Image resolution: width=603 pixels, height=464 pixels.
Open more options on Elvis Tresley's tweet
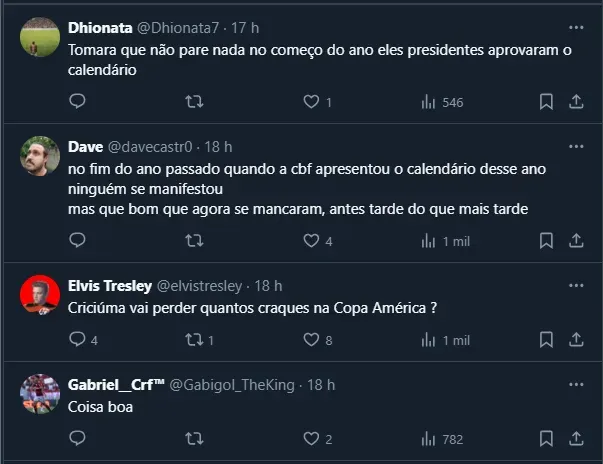pos(575,285)
